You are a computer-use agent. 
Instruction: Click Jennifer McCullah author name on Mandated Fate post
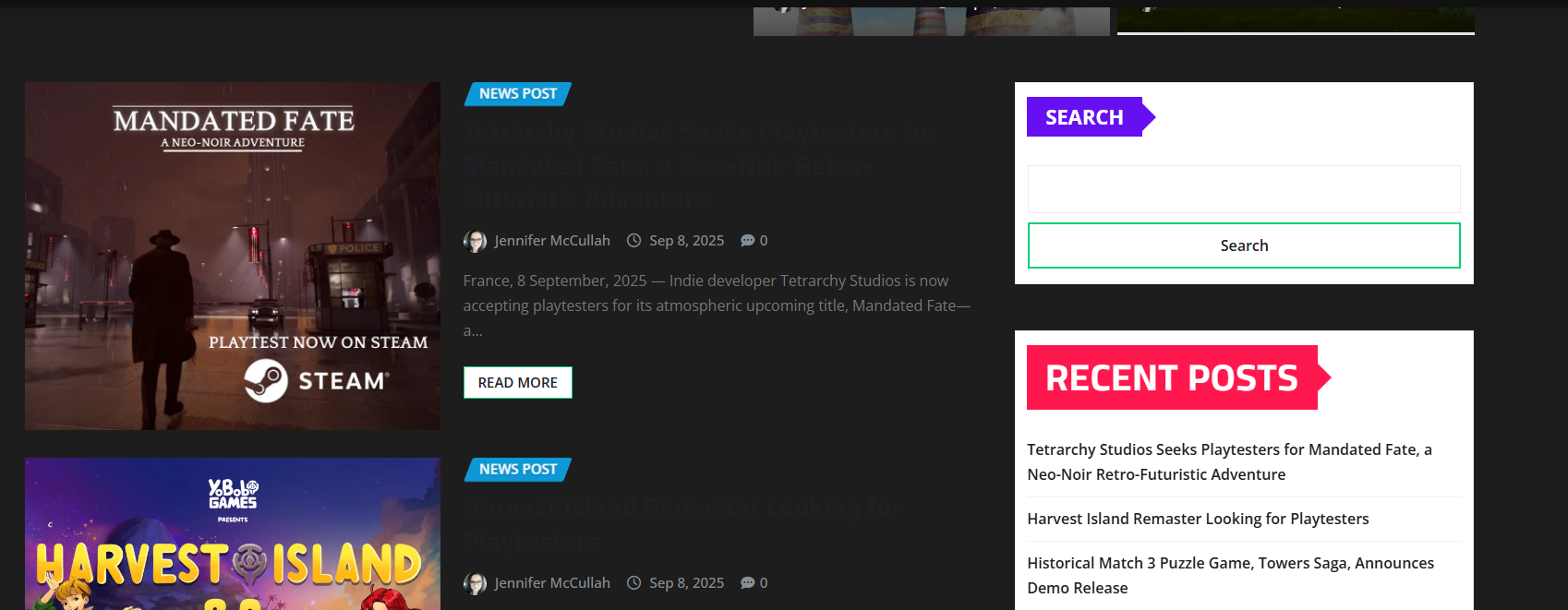coord(552,241)
